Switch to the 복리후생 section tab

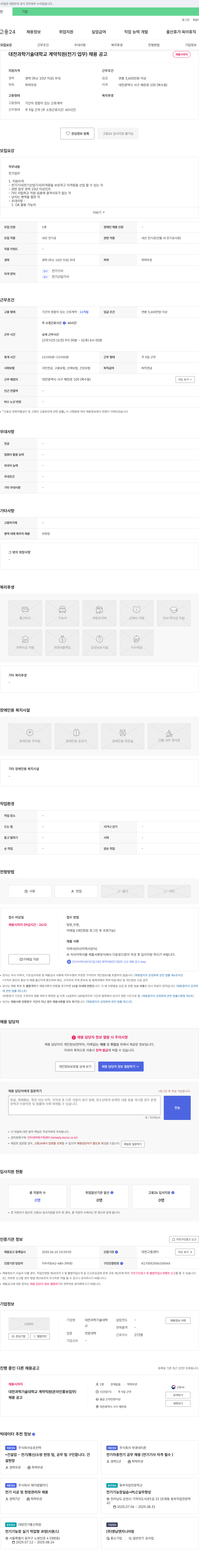(117, 45)
